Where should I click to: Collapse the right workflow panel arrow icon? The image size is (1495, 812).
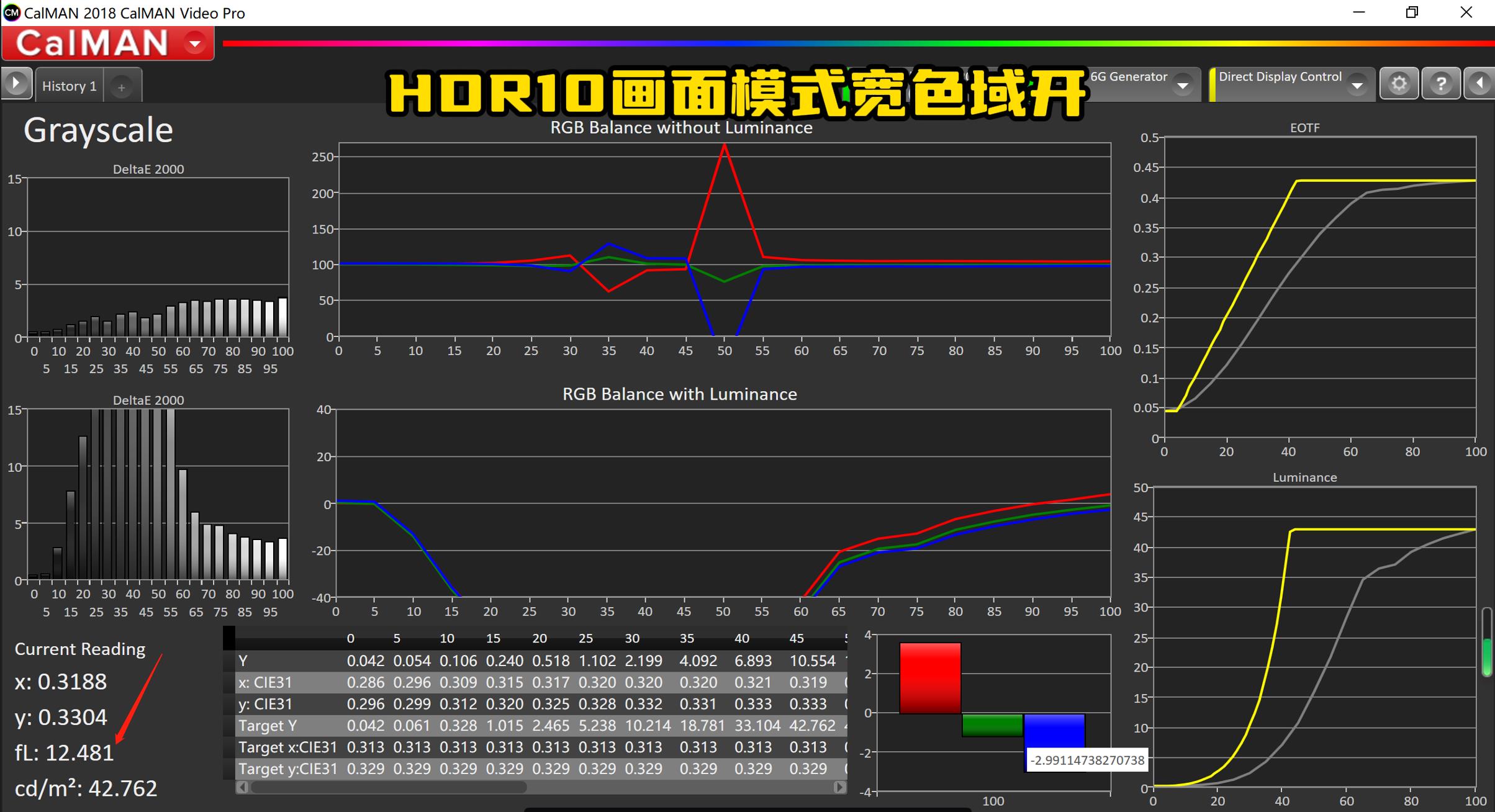(1479, 83)
